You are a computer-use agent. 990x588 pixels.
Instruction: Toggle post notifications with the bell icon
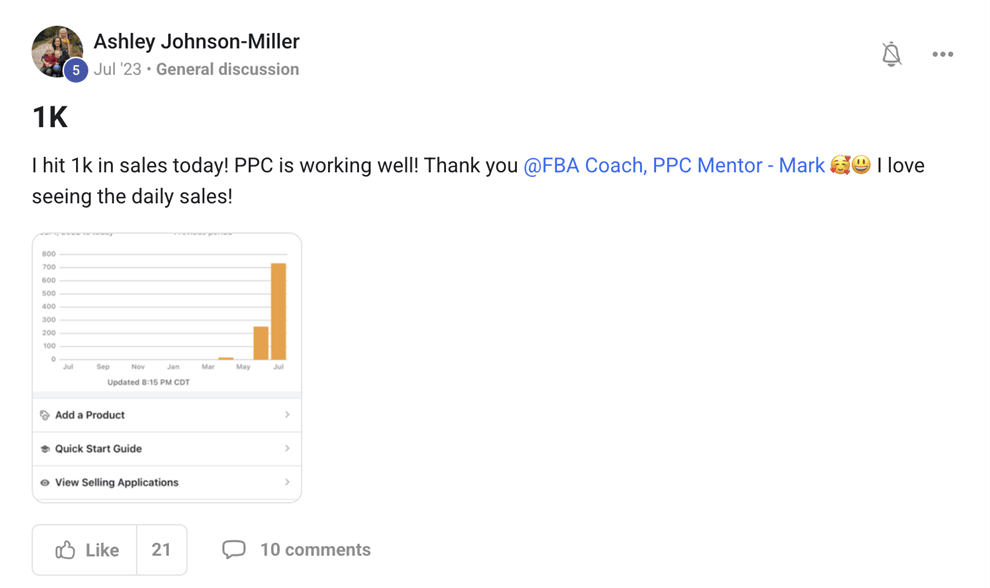891,54
